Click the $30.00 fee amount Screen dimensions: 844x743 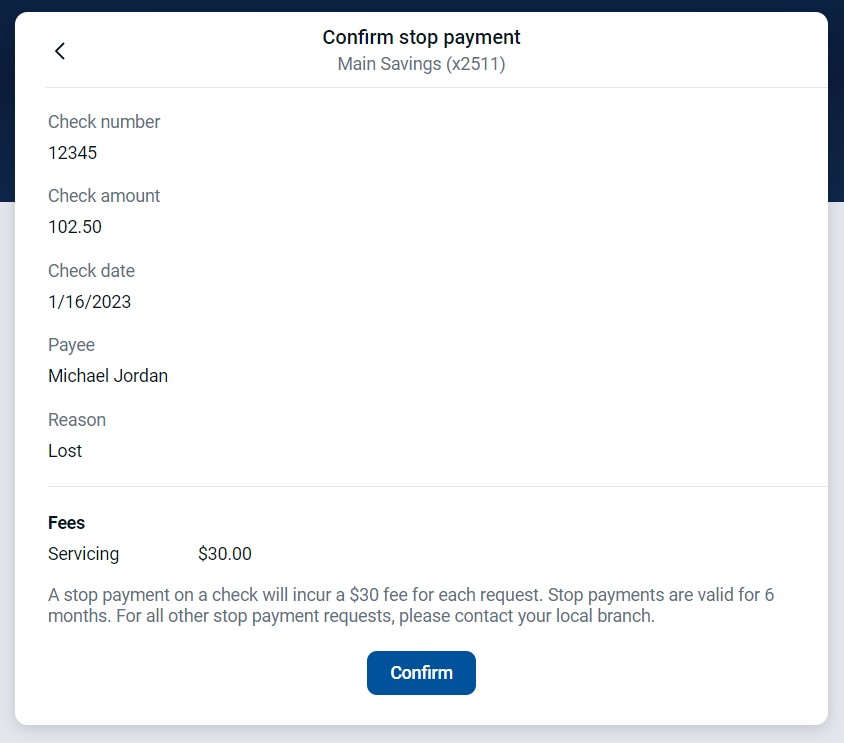[x=226, y=553]
